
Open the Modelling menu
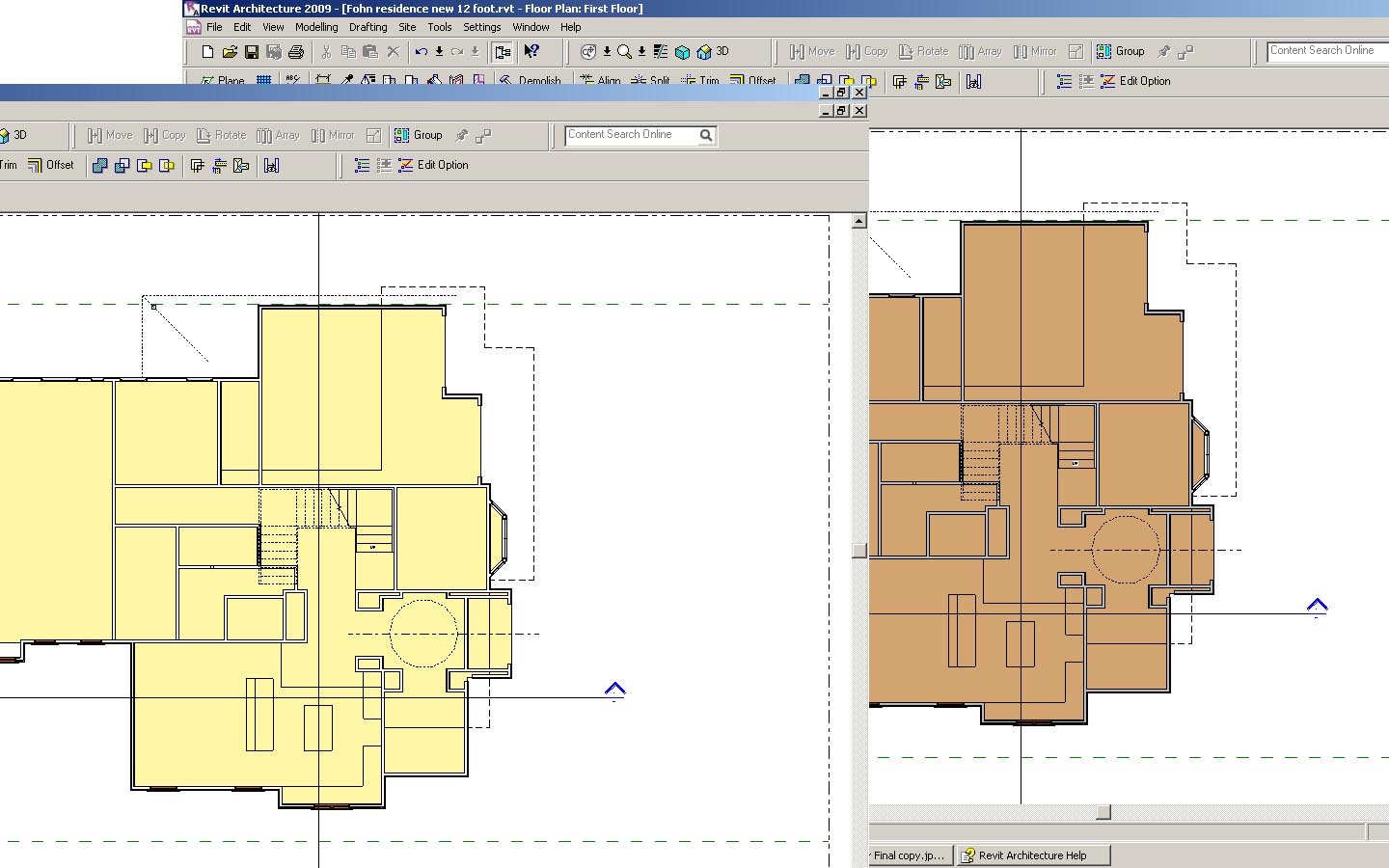316,27
